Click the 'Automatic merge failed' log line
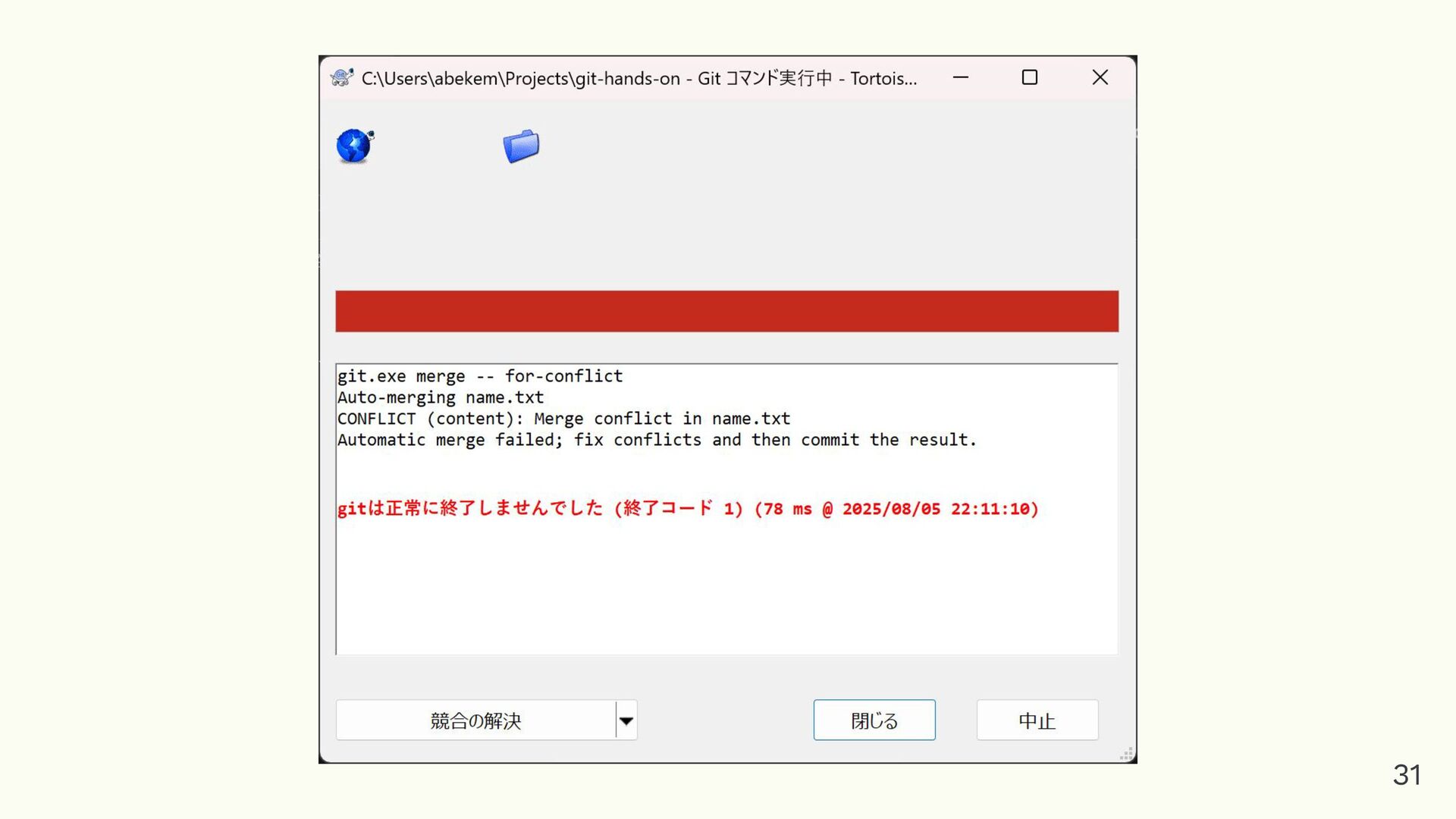This screenshot has width=1456, height=819. (657, 440)
